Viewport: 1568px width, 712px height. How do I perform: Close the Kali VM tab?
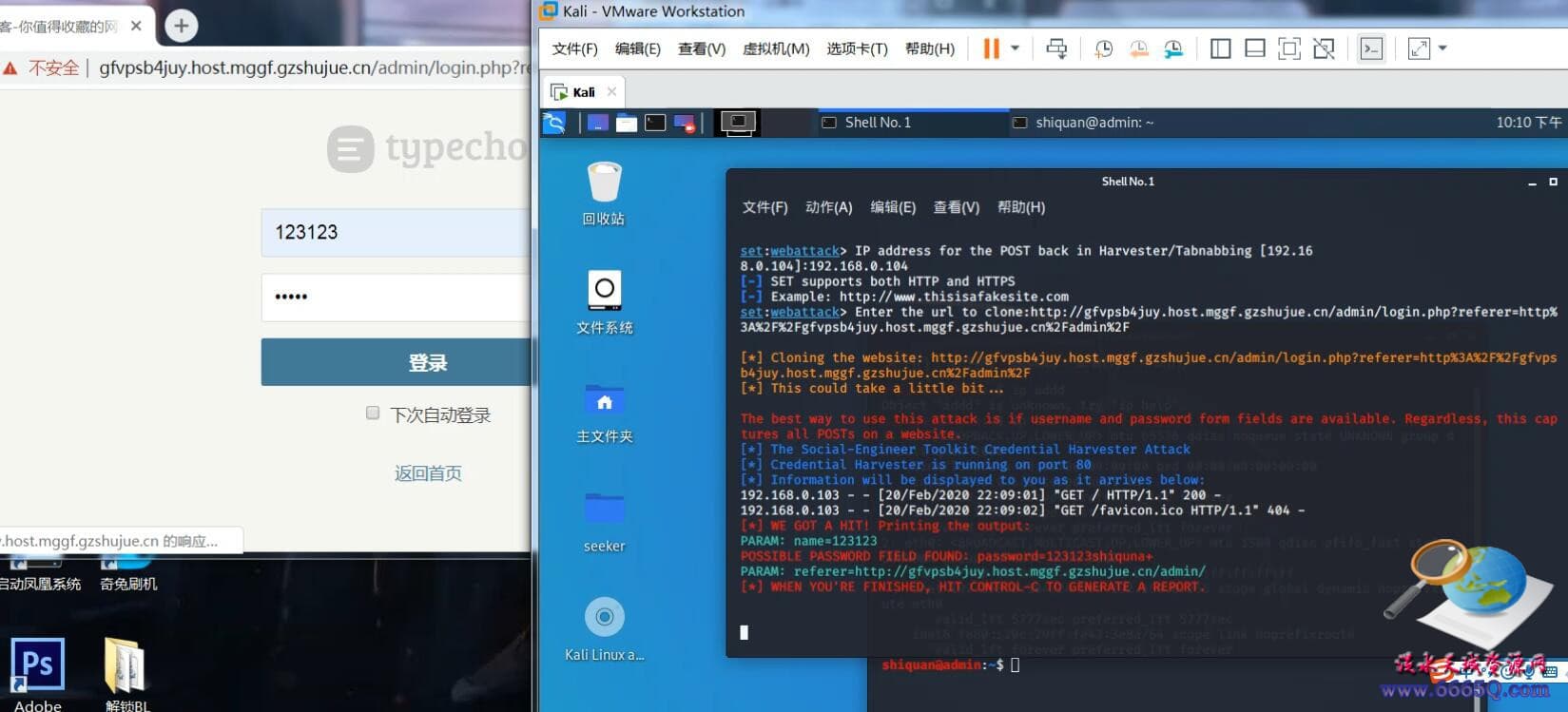point(611,91)
